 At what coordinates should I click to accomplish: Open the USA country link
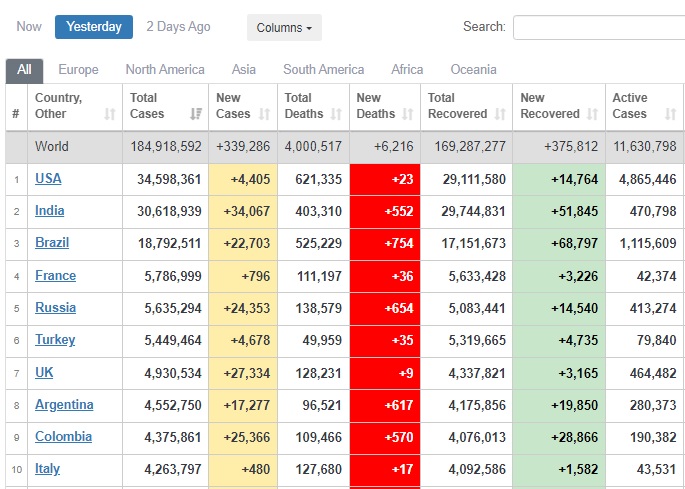[48, 179]
